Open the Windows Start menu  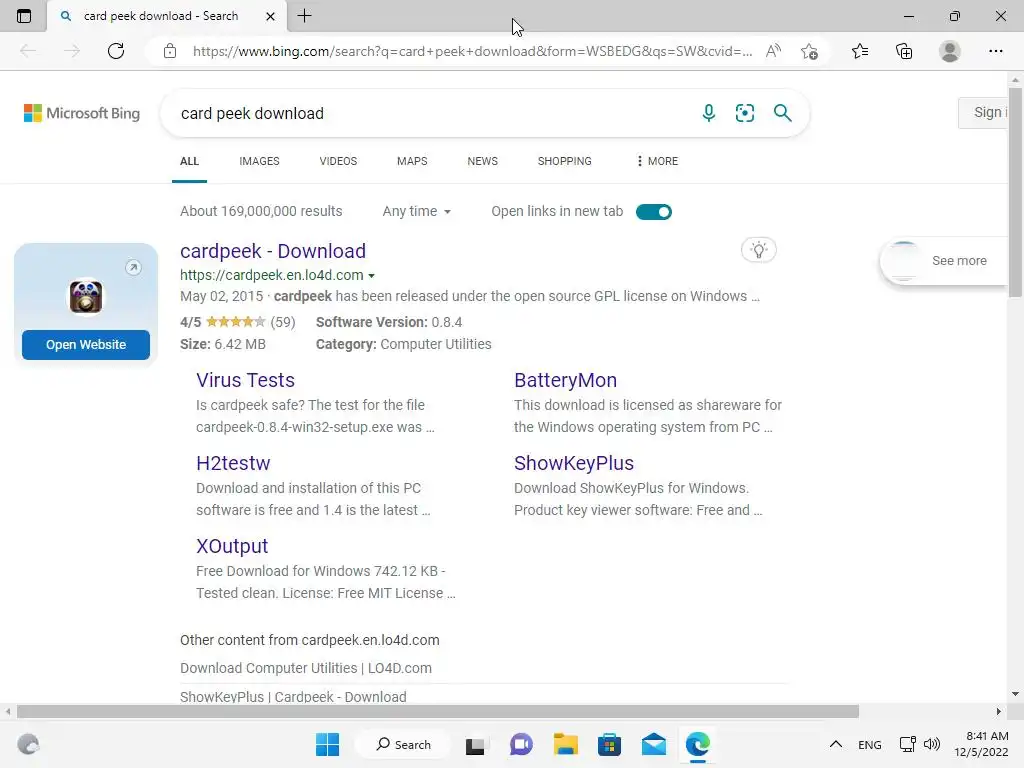tap(327, 744)
